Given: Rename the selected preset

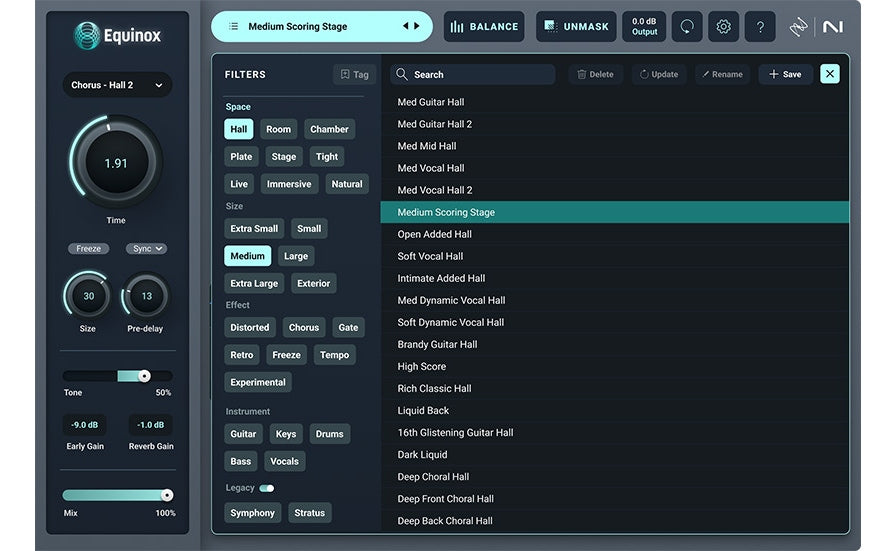Looking at the screenshot, I should pyautogui.click(x=722, y=74).
